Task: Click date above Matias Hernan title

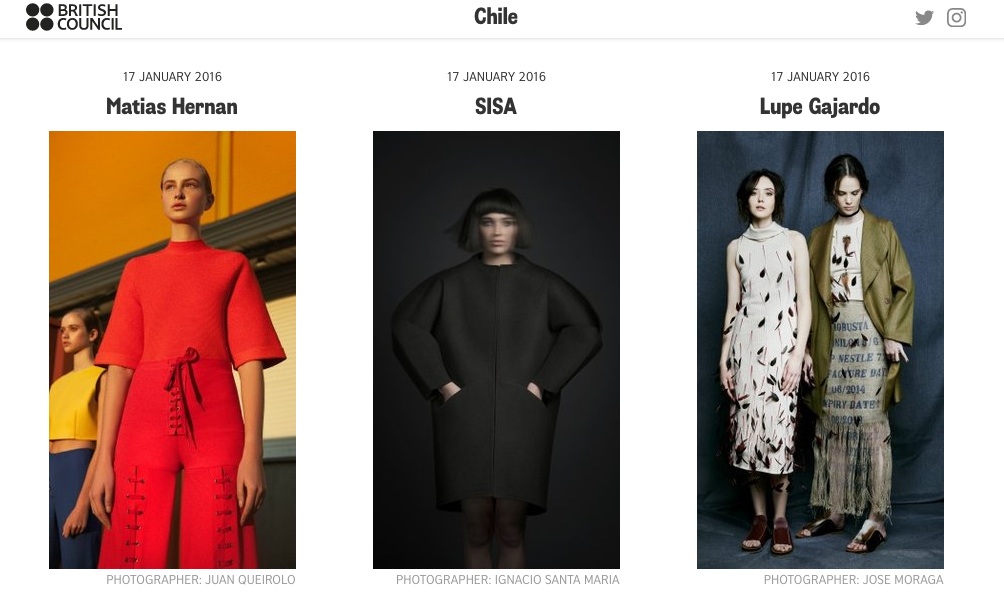Action: (x=172, y=77)
